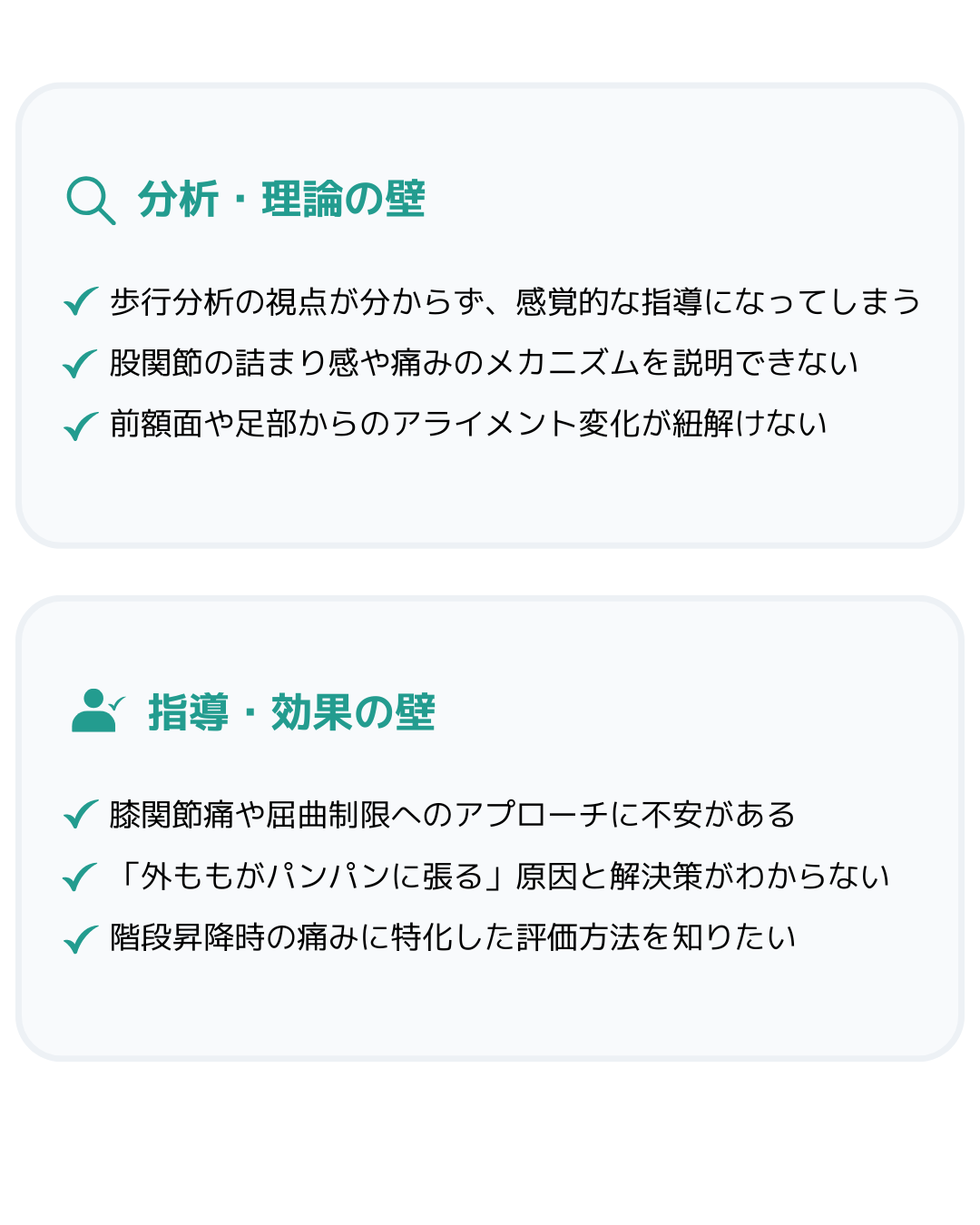Click the text 歩行分析の視点が分からず、感覚的な指導になってしまう

click(515, 301)
